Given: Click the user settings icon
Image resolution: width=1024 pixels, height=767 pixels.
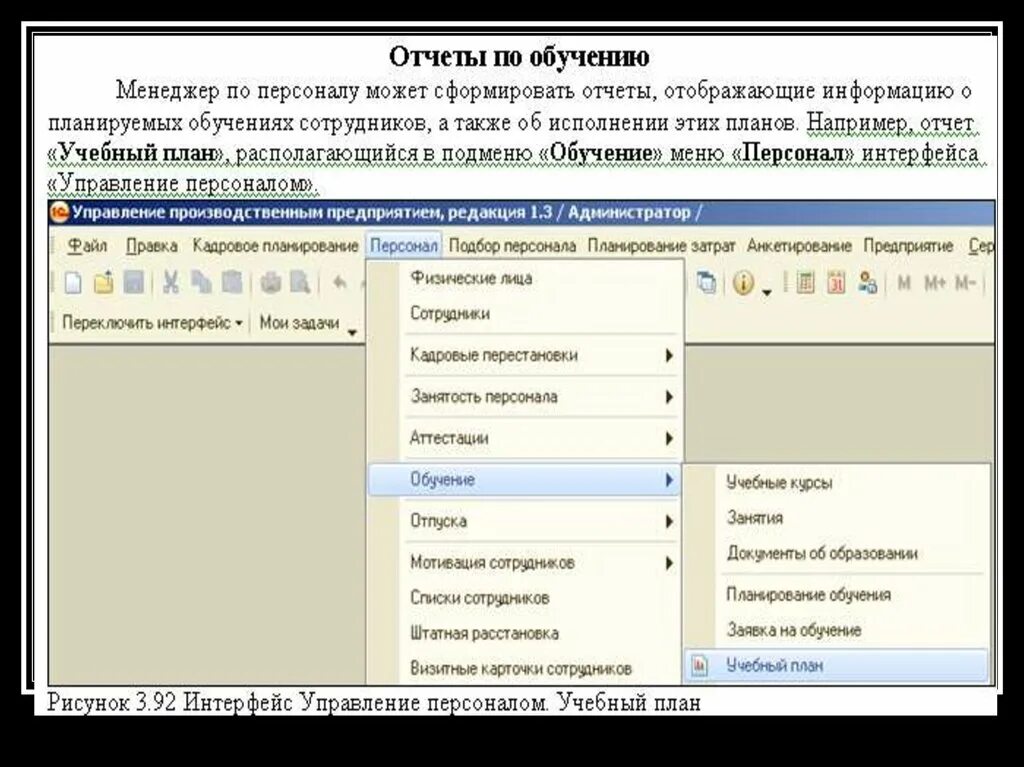Looking at the screenshot, I should click(x=867, y=283).
